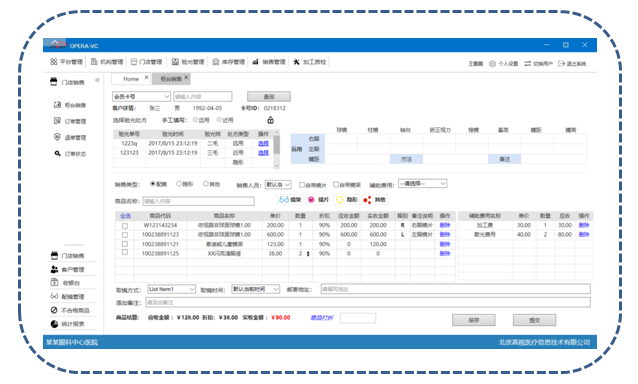638x384 pixels.
Task: Check the row W123143234 checkbox
Action: (x=125, y=226)
